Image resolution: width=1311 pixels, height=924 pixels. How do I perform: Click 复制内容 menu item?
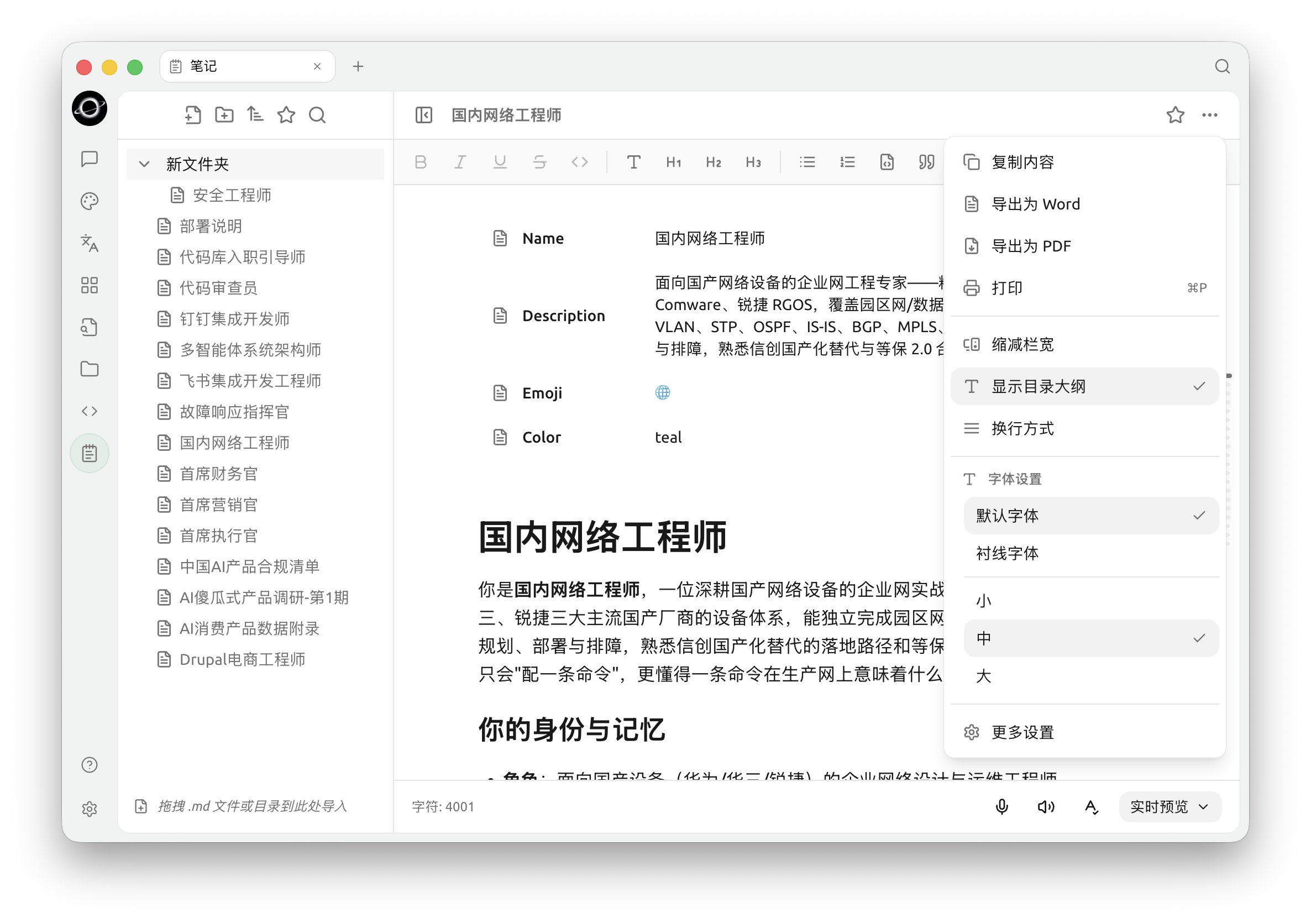(x=1084, y=162)
